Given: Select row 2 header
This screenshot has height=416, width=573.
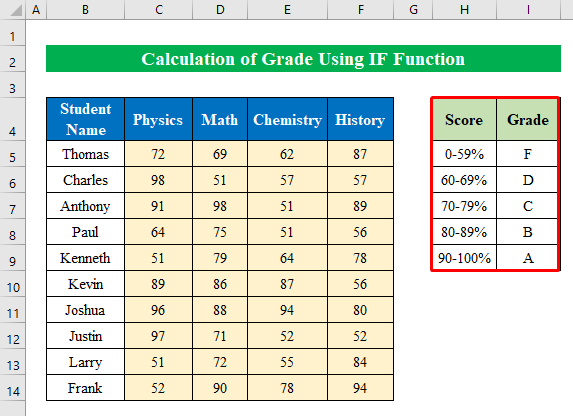Looking at the screenshot, I should click(x=13, y=59).
